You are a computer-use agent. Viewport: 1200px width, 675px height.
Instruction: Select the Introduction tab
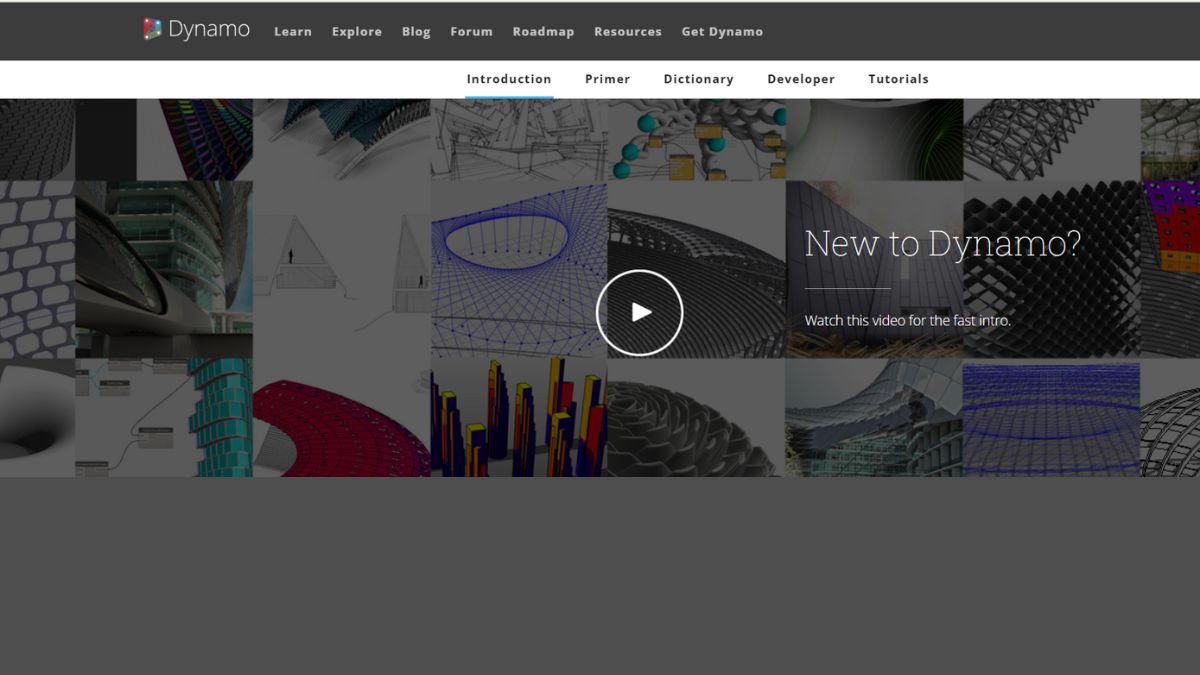509,79
